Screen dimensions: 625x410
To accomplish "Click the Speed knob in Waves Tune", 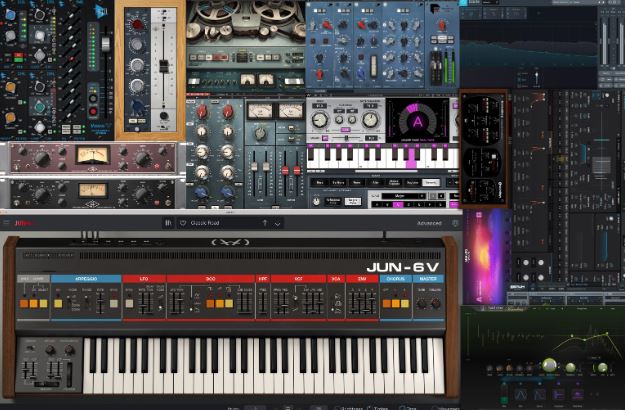I will point(320,120).
